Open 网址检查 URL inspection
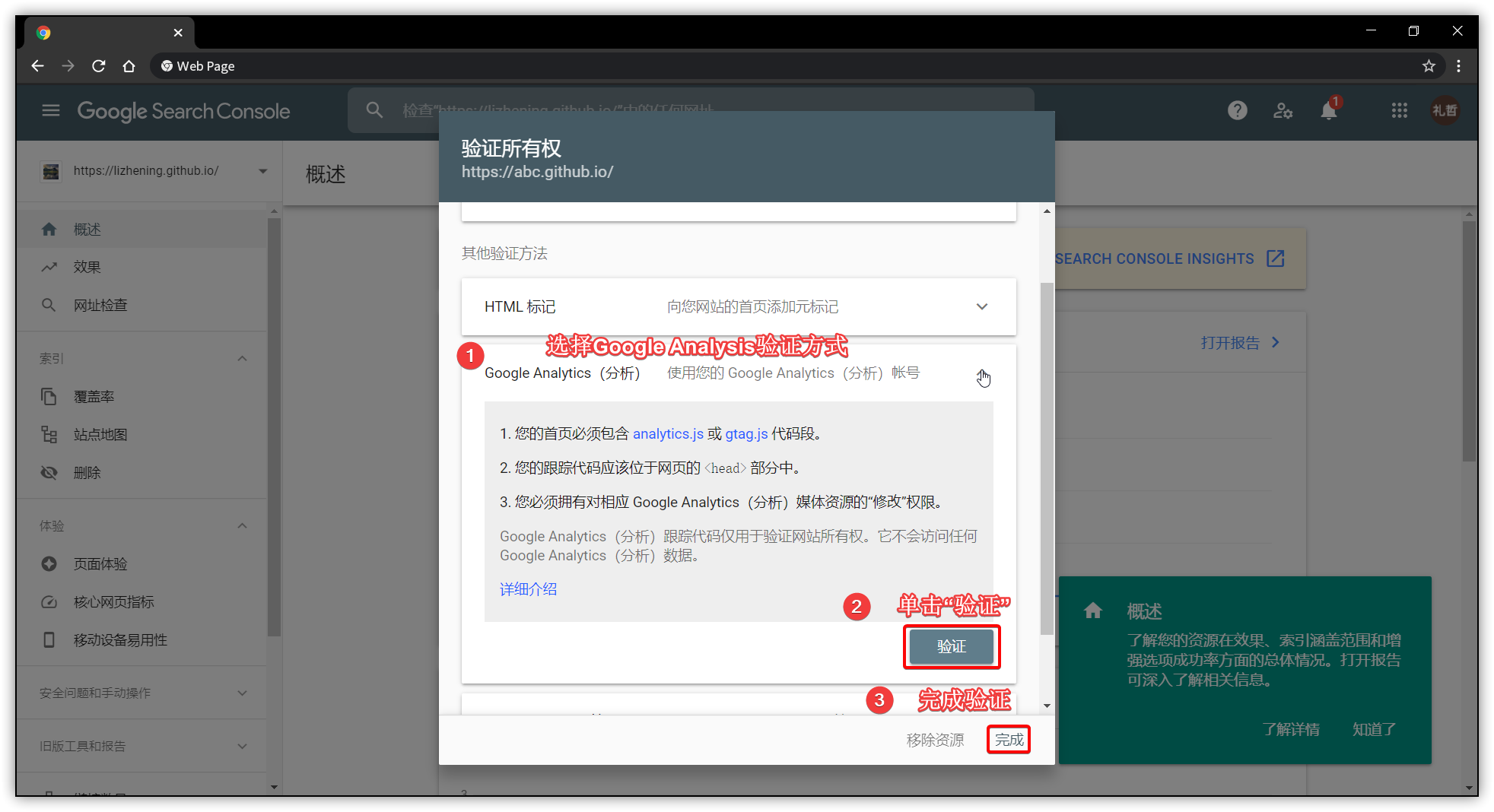 [141, 305]
